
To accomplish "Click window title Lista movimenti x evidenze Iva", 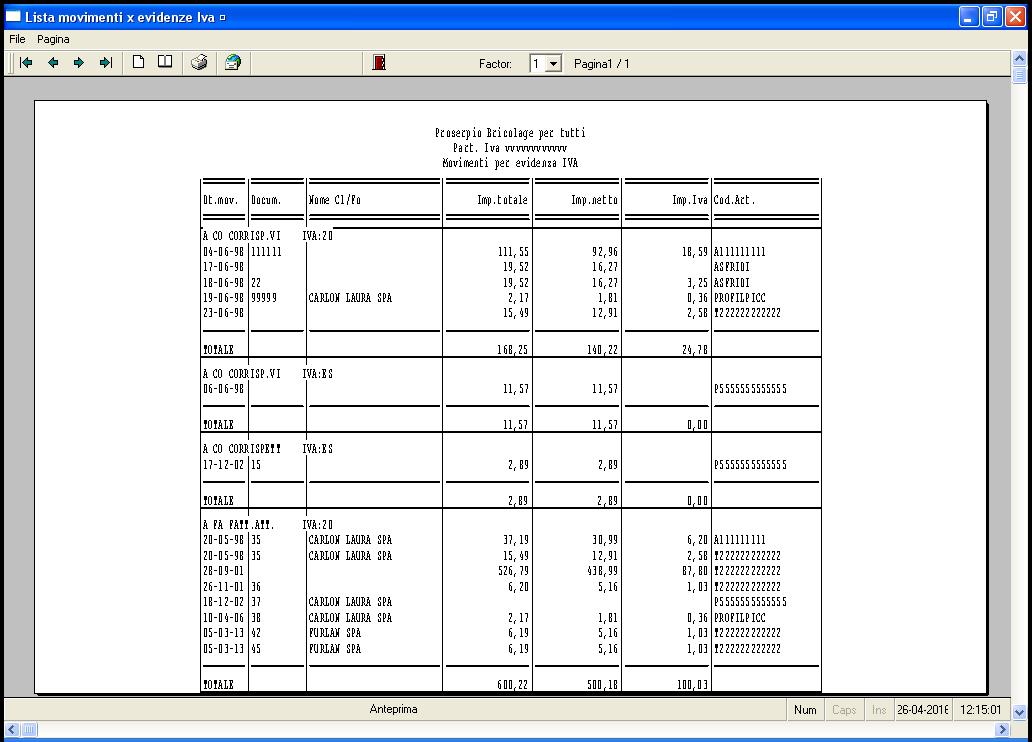I will click(x=120, y=17).
